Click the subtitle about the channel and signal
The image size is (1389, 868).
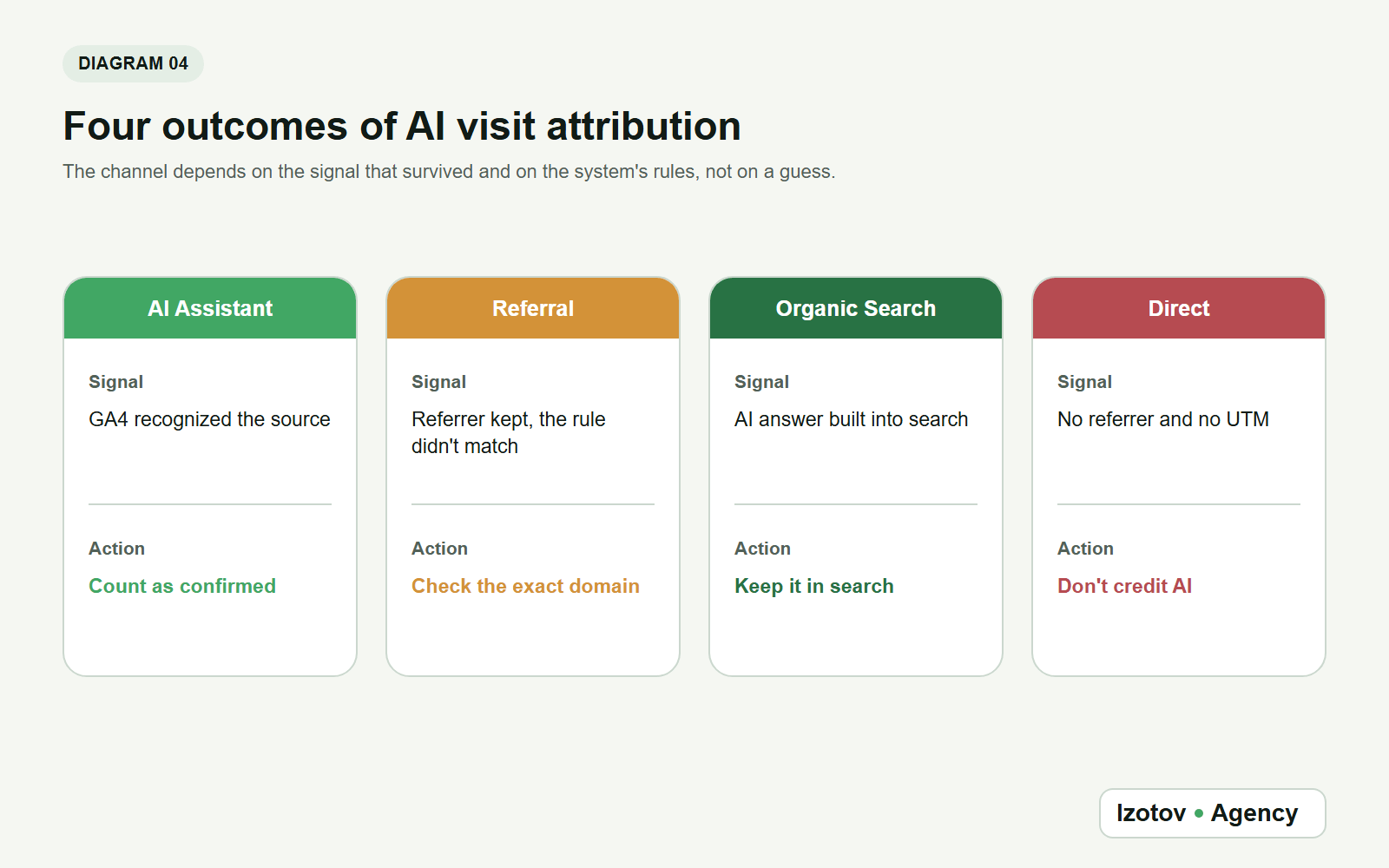(449, 172)
